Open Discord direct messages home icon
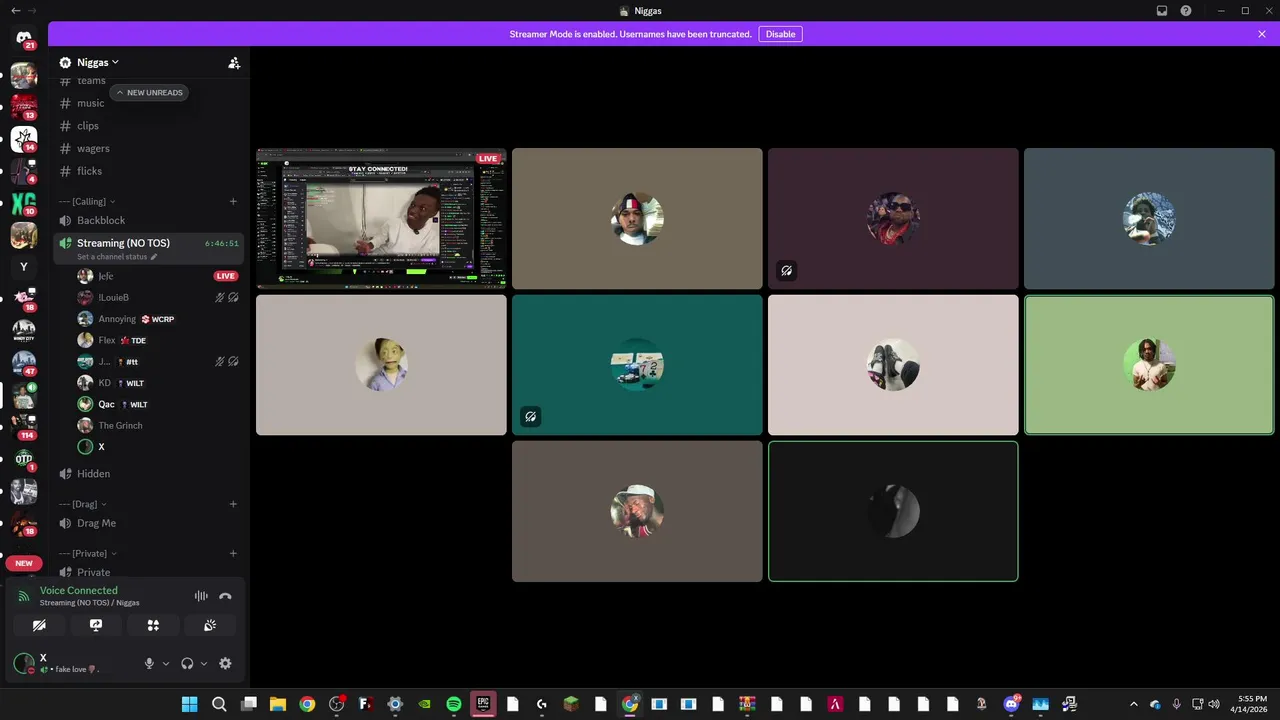Screen dimensions: 1280x720 click(24, 38)
